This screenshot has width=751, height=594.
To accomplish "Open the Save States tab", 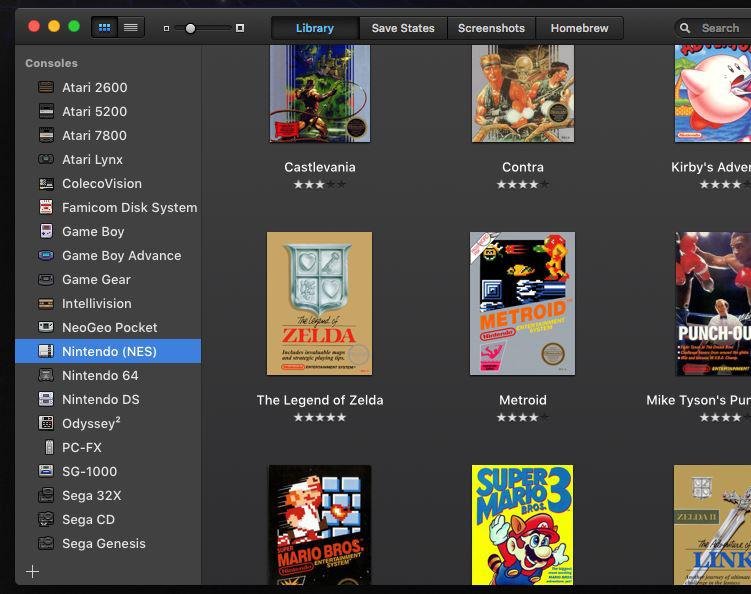I will click(x=402, y=28).
